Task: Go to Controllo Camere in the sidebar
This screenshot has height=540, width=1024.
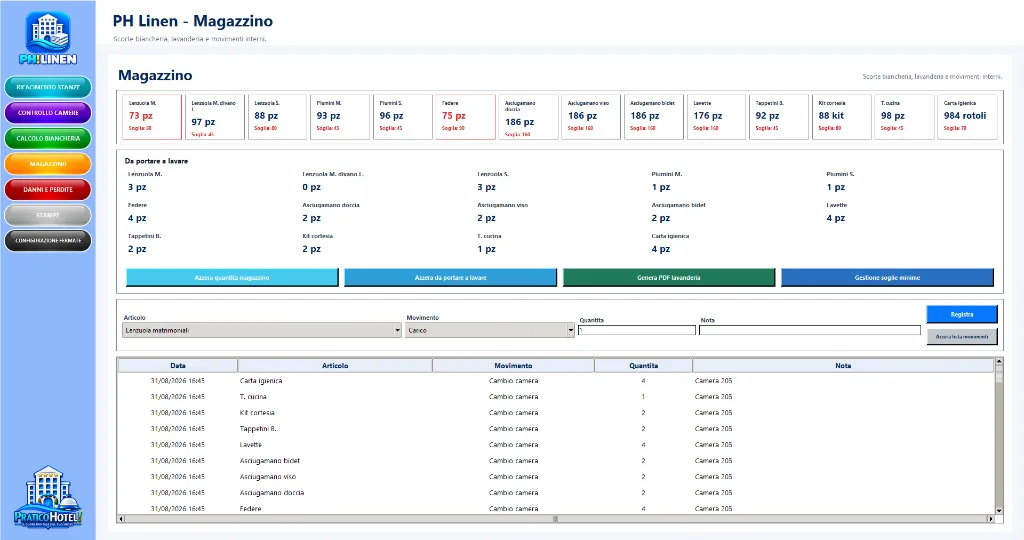Action: pyautogui.click(x=48, y=113)
